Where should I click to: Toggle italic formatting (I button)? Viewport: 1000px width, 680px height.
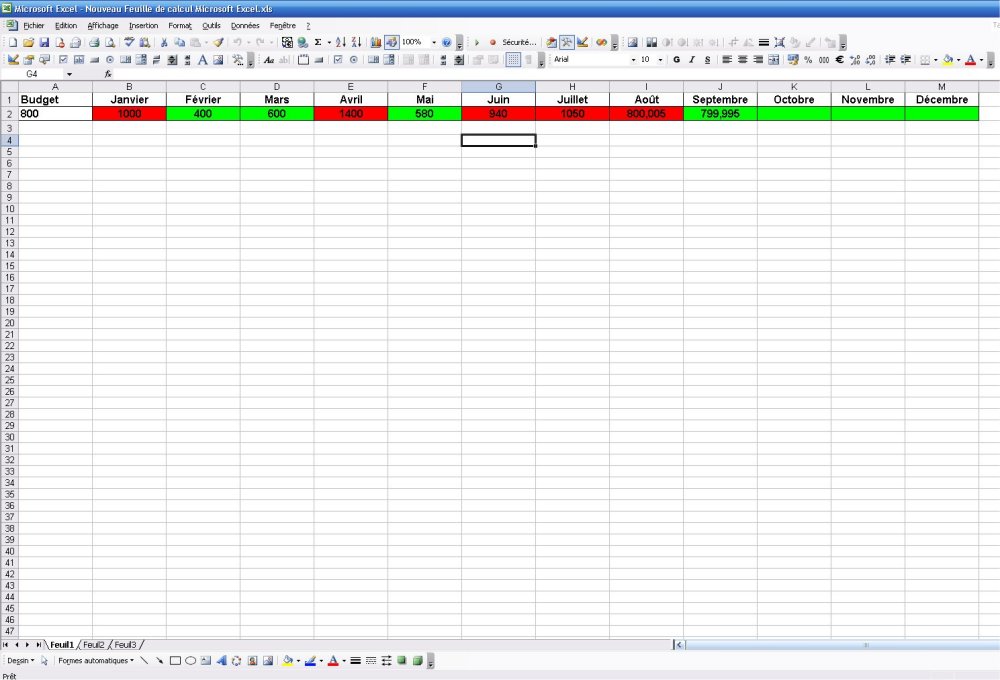pyautogui.click(x=691, y=60)
